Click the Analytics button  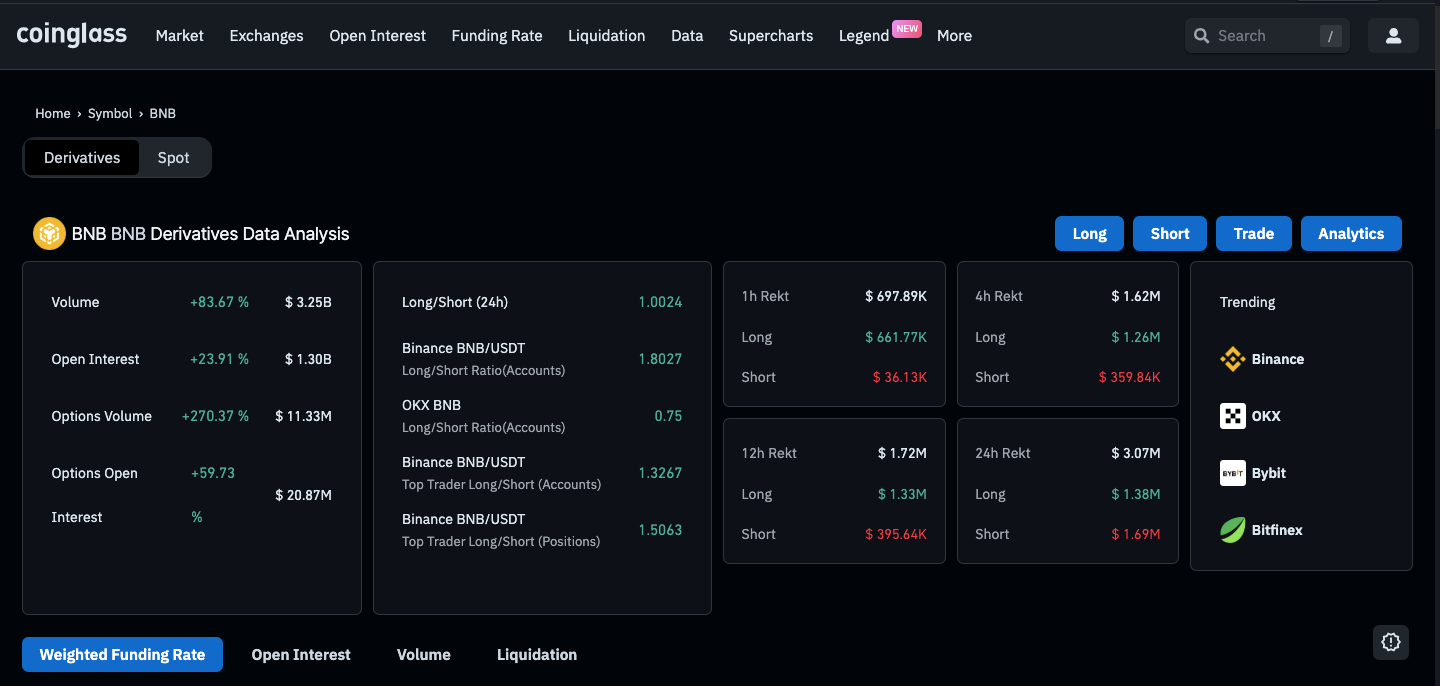click(1350, 234)
